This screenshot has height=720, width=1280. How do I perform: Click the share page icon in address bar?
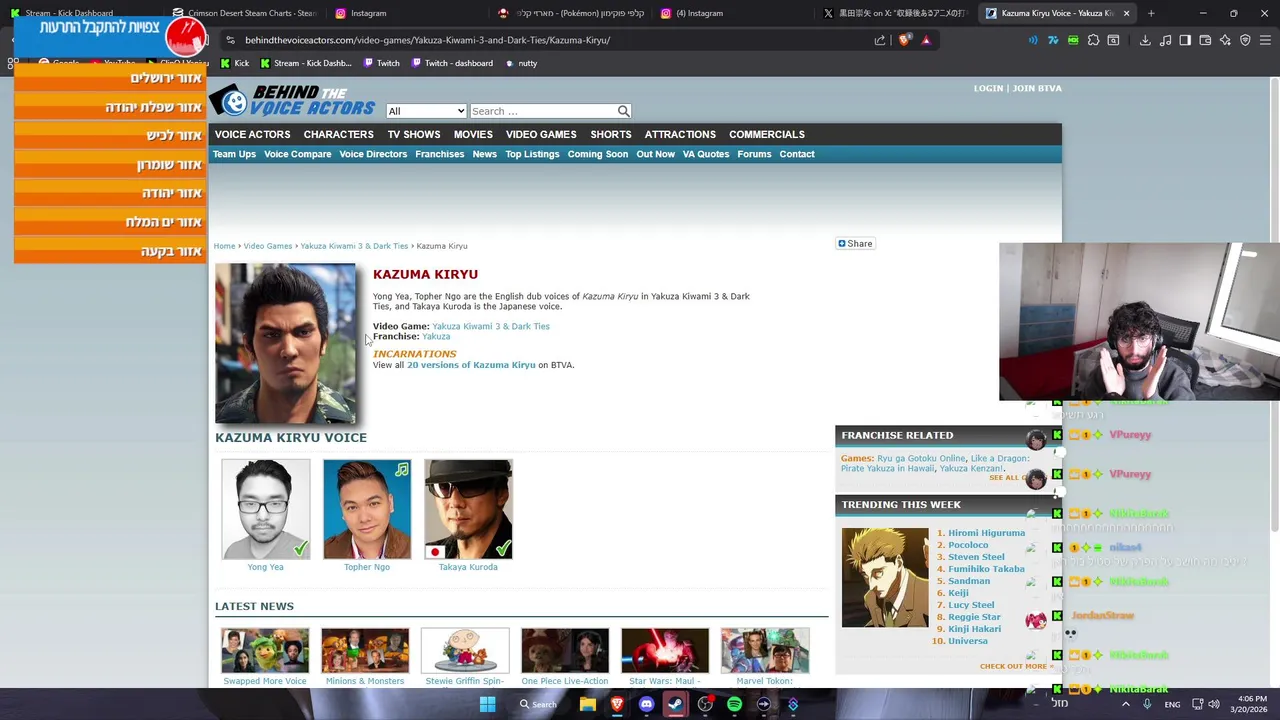pos(880,40)
